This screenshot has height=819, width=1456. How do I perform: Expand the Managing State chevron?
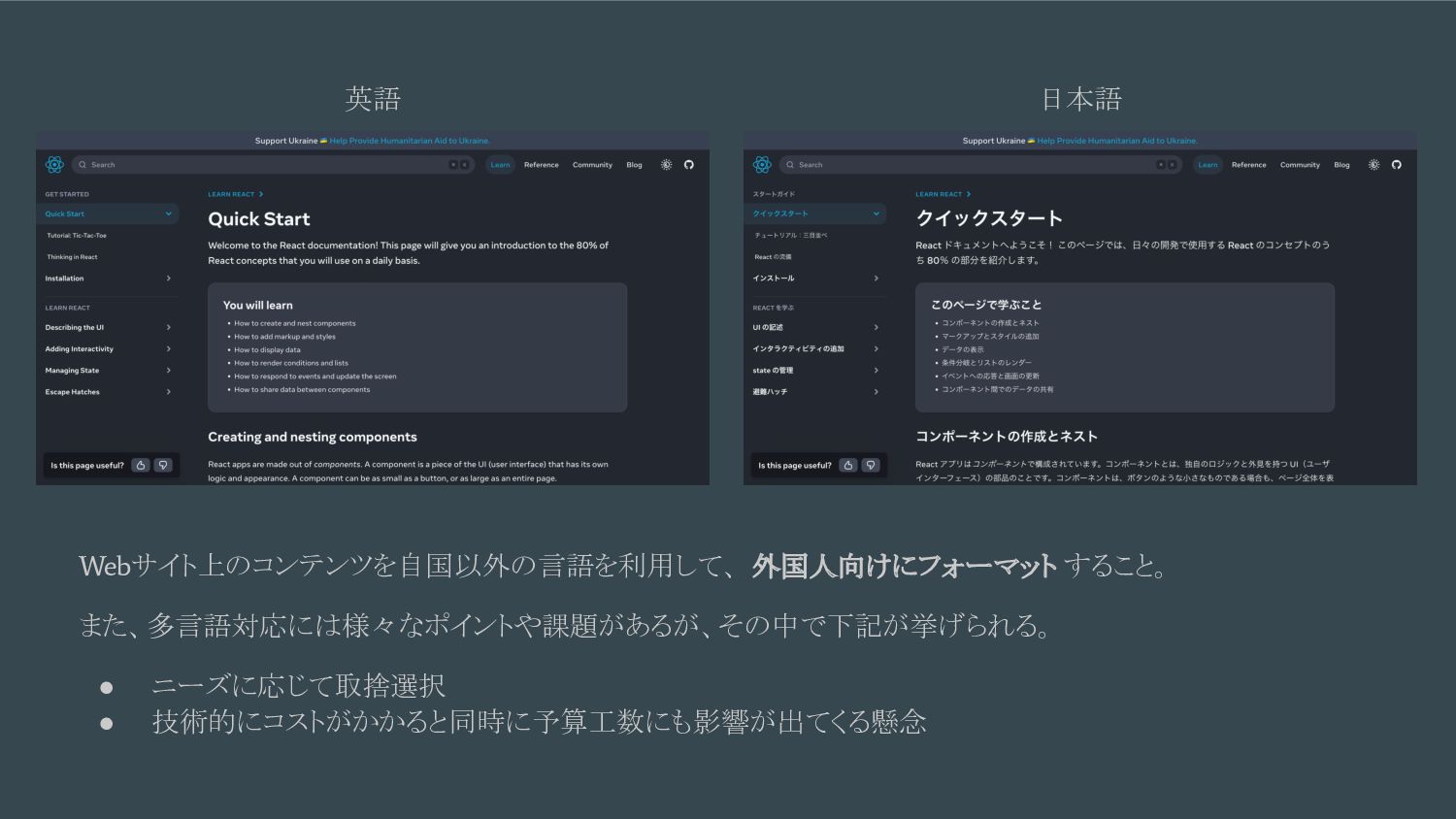168,370
